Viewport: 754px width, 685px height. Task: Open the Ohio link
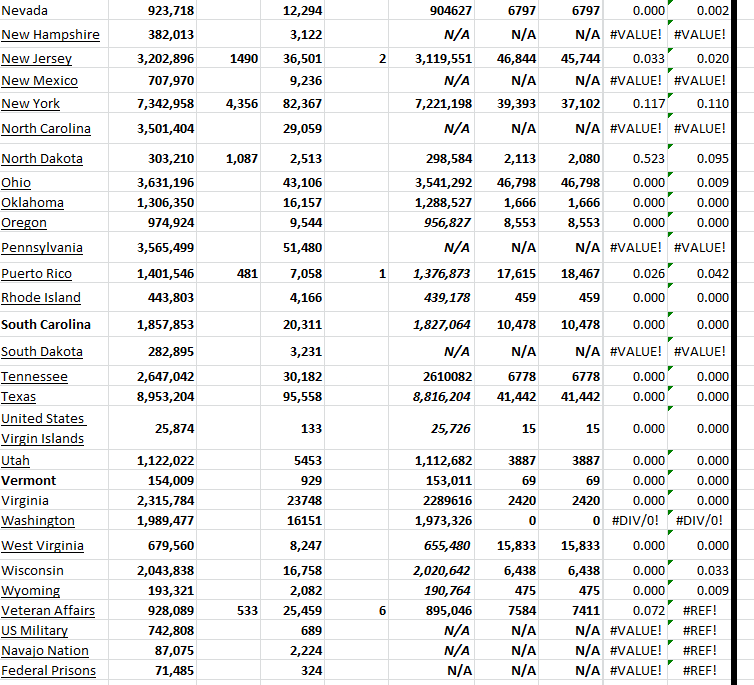16,183
